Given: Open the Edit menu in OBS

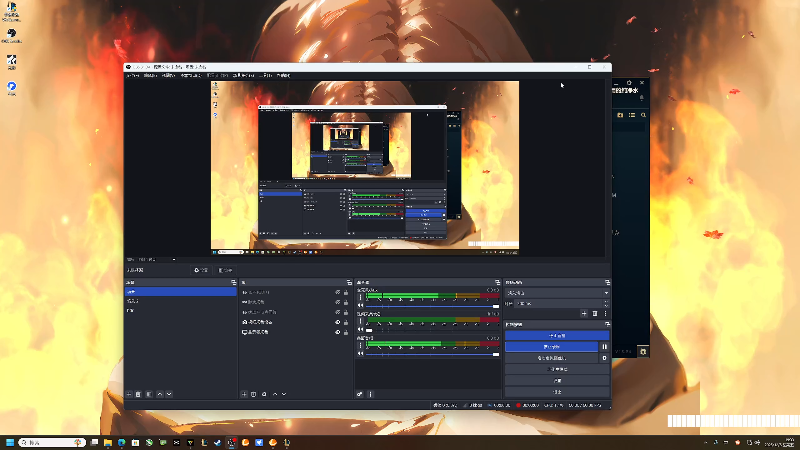Looking at the screenshot, I should 150,76.
